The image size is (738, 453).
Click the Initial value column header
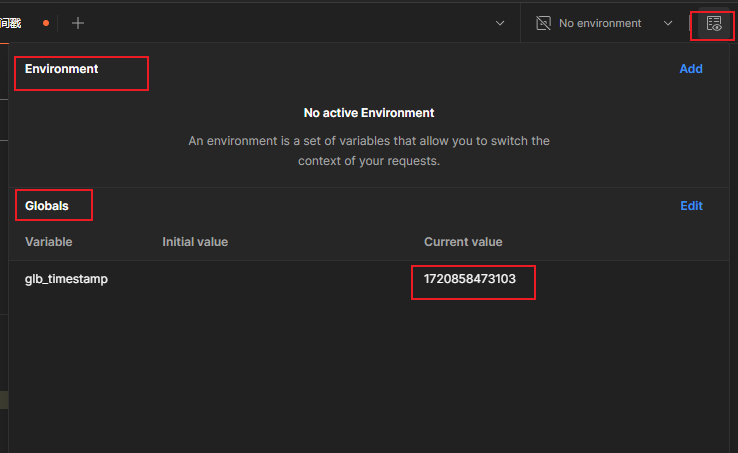(x=195, y=242)
